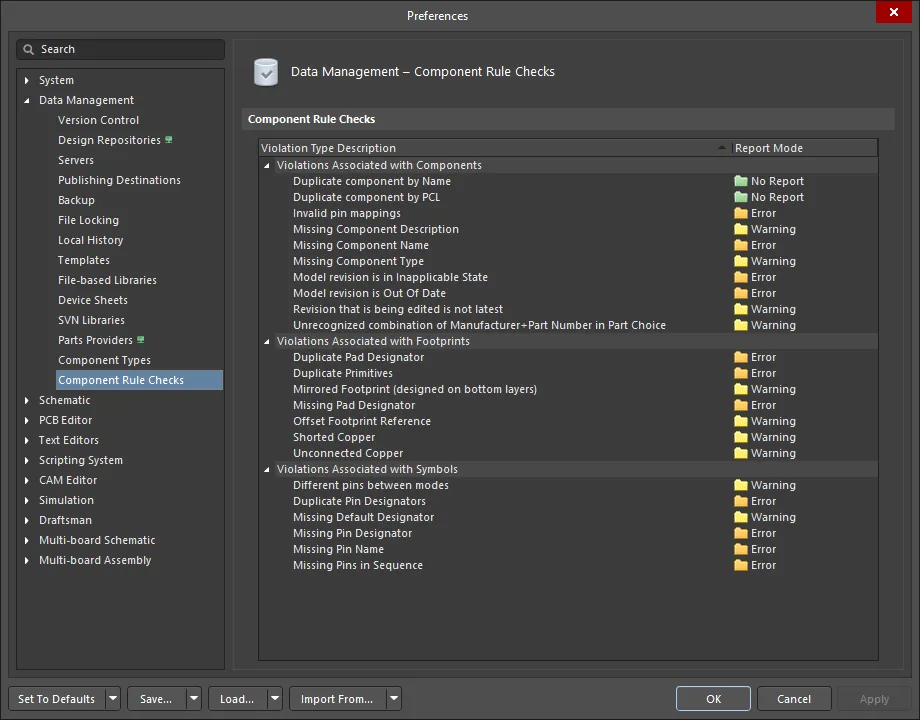Click the Warning folder icon for Mirrored Footprint
Viewport: 920px width, 720px height.
point(740,389)
